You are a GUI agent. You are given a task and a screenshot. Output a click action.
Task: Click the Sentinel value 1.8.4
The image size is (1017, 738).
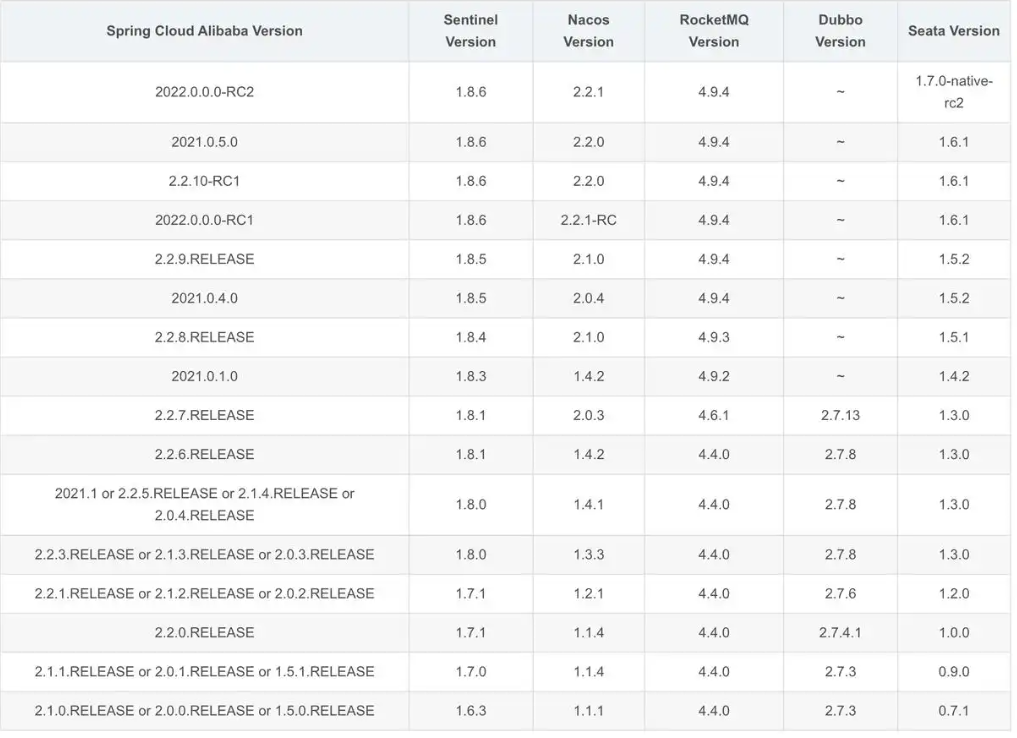471,337
